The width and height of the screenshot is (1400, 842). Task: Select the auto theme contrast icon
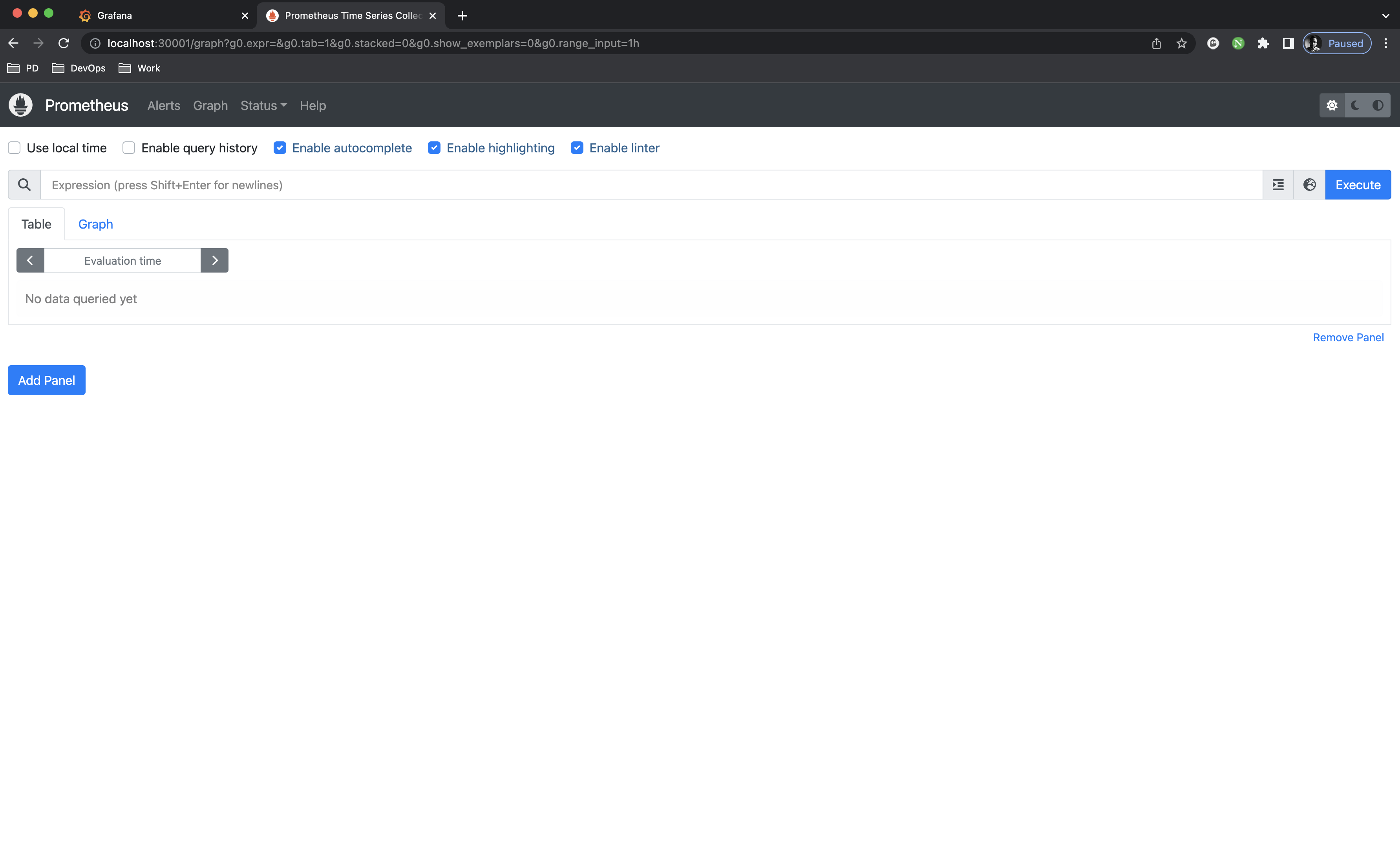tap(1378, 106)
